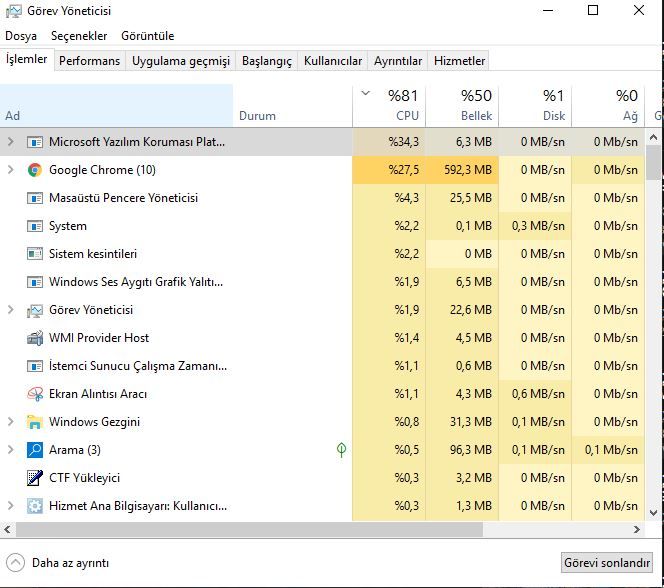Open the Görüntüle menu

pyautogui.click(x=147, y=36)
